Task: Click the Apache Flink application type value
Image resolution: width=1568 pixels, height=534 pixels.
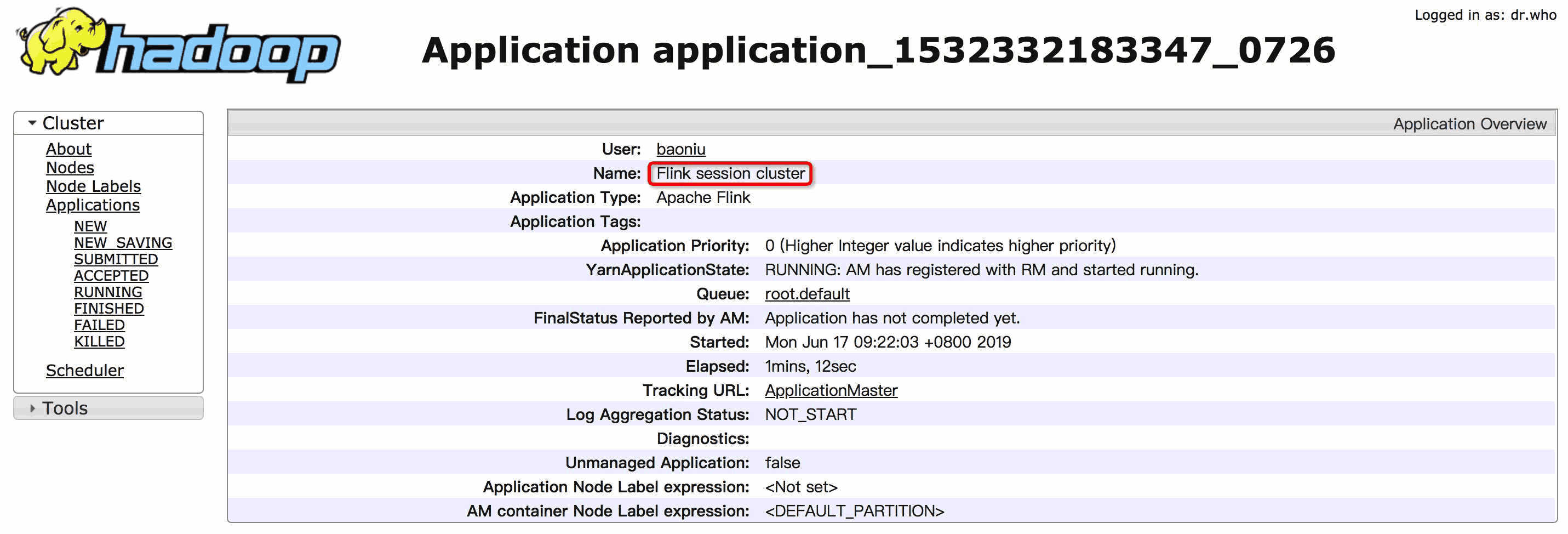Action: [703, 197]
